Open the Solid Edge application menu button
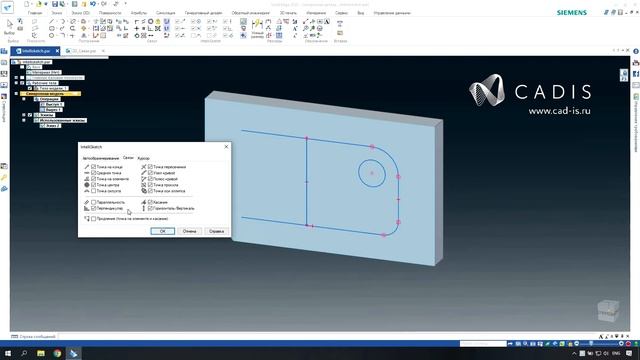Screen dimensions: 640x360 pyautogui.click(x=7, y=7)
